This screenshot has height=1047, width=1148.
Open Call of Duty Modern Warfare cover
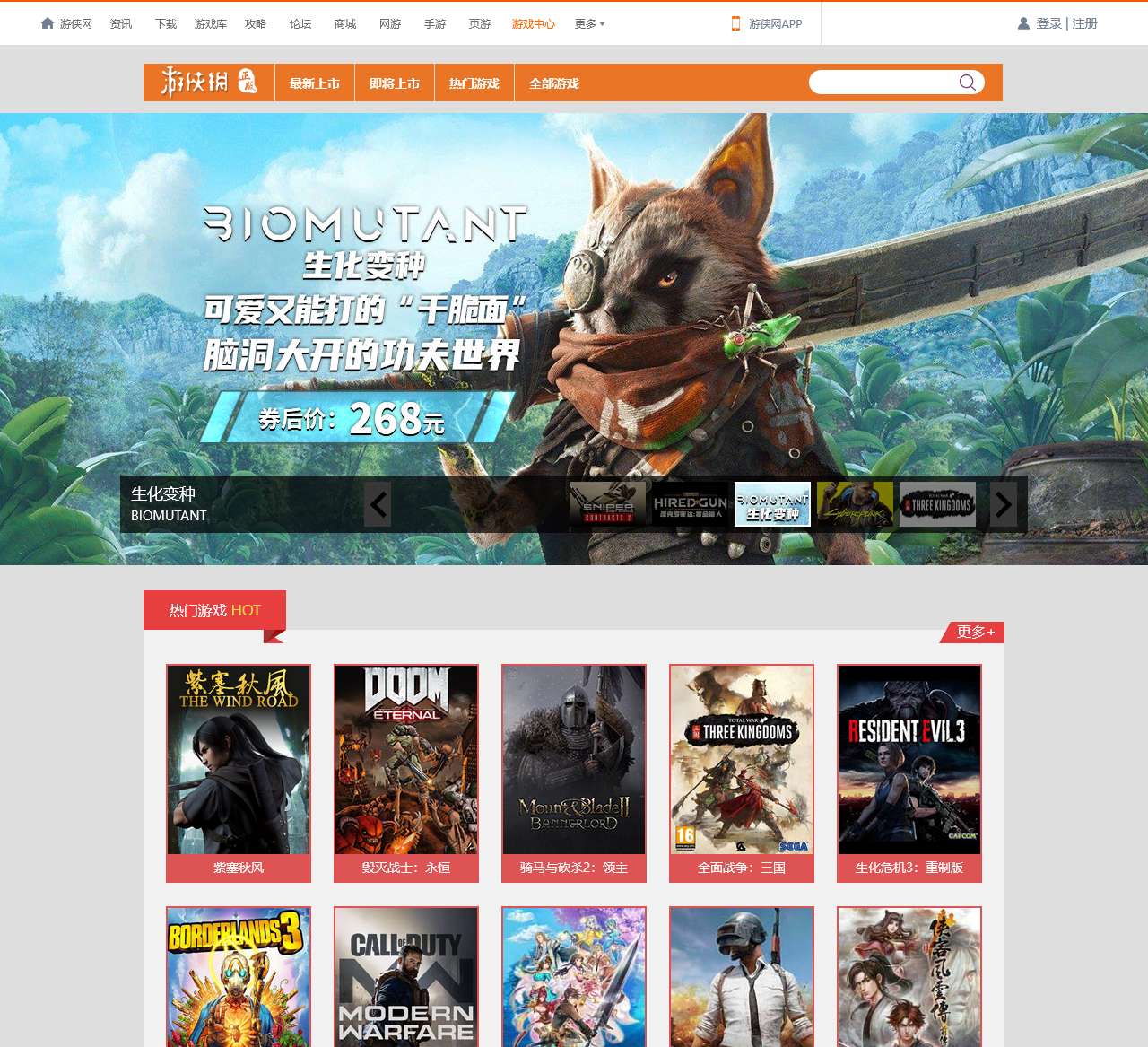406,977
